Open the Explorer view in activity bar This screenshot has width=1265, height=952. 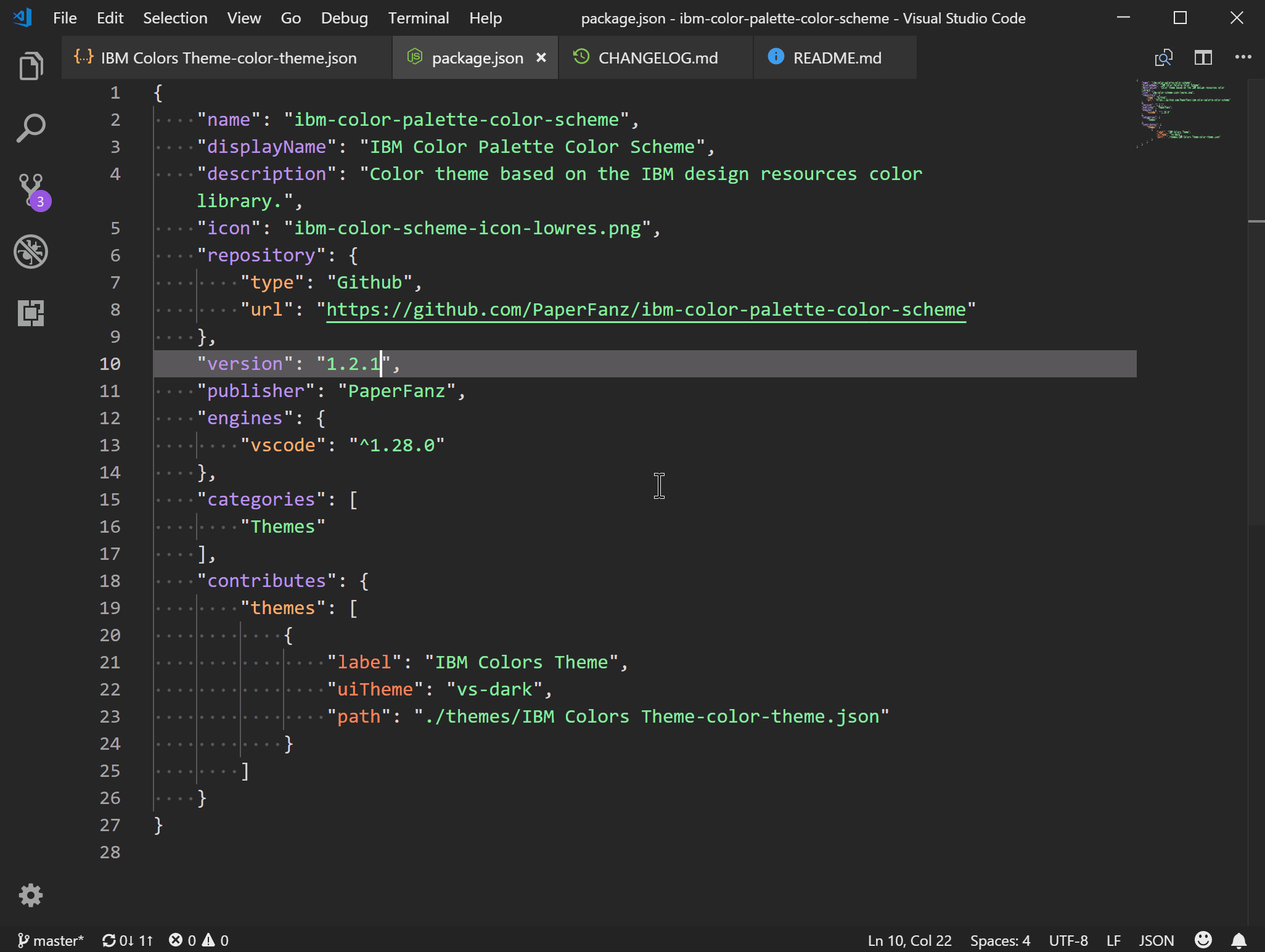(x=31, y=67)
